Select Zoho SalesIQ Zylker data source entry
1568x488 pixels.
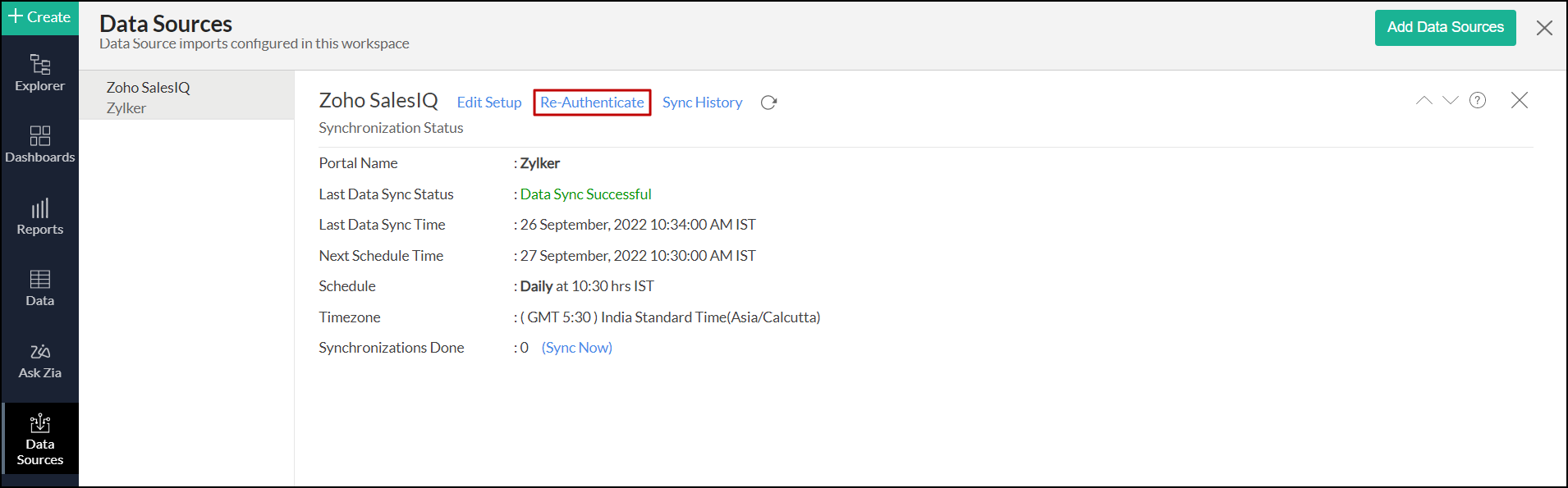click(x=186, y=97)
